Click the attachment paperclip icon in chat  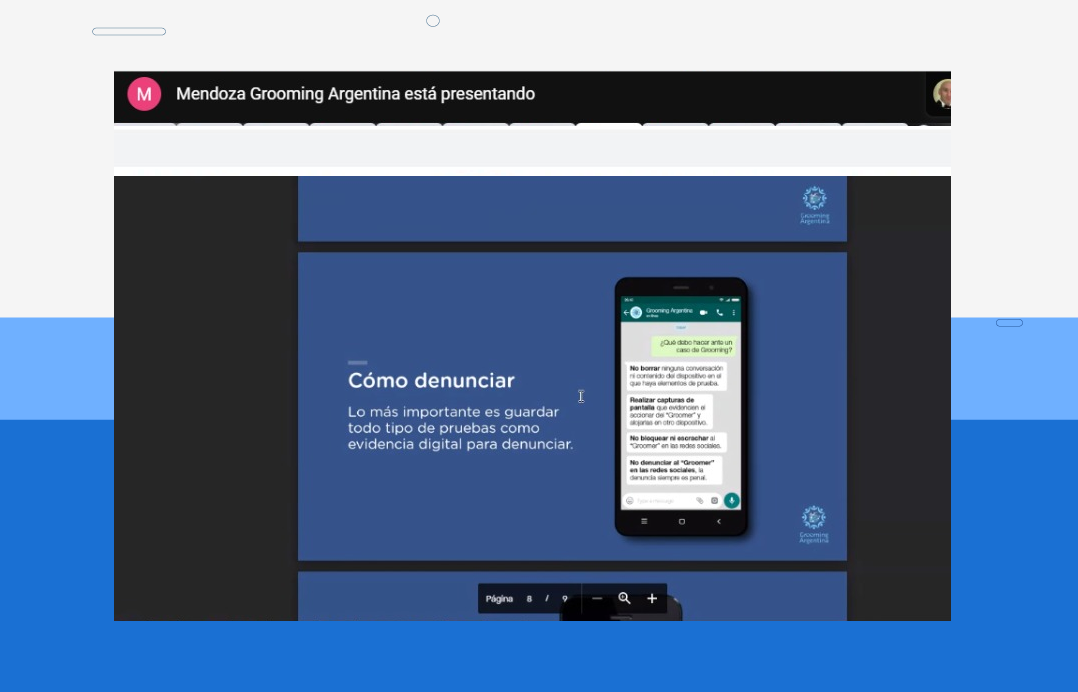700,500
